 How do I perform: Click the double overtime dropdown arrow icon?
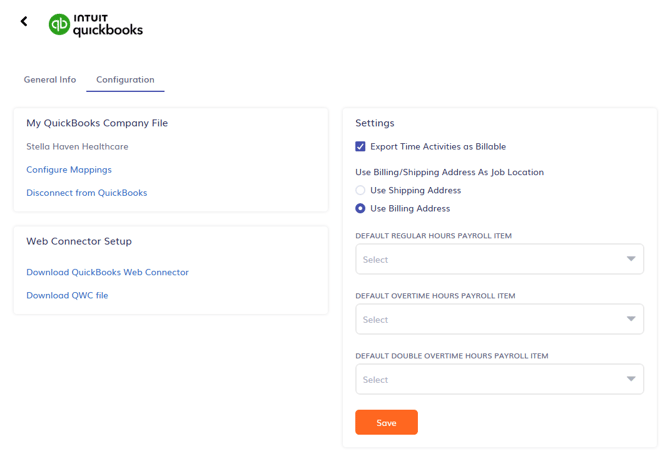tap(630, 379)
